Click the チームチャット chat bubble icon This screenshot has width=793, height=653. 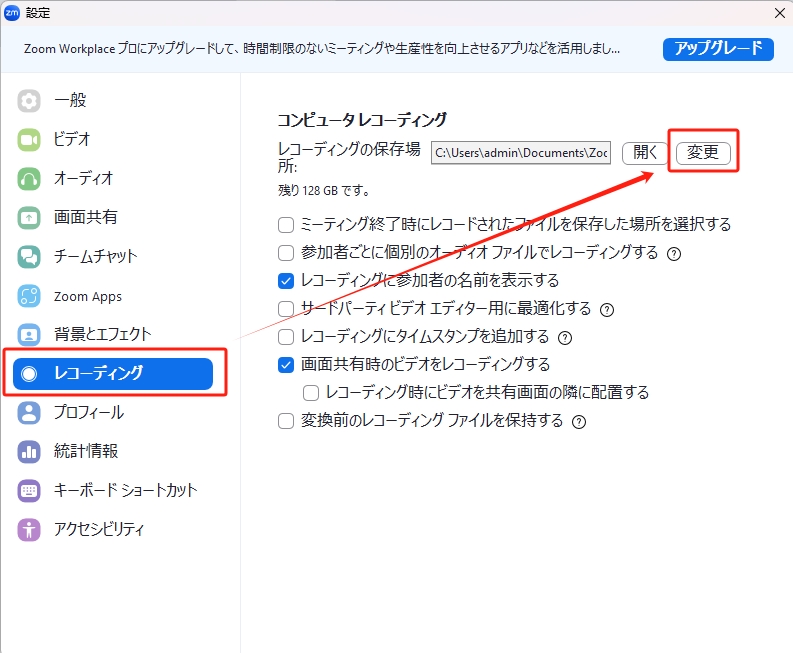[x=29, y=256]
